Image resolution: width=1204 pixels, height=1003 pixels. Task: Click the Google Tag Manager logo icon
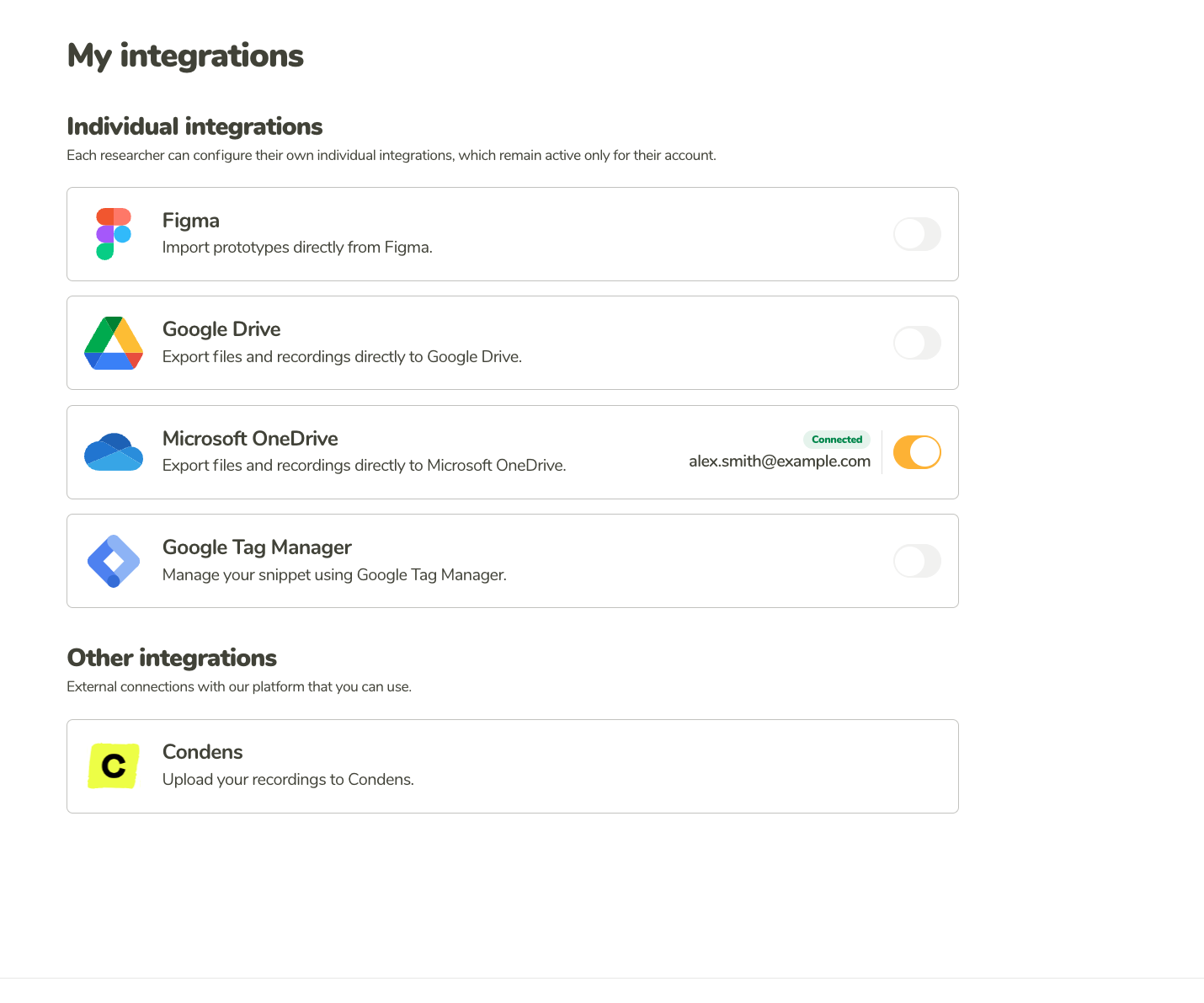pyautogui.click(x=114, y=561)
